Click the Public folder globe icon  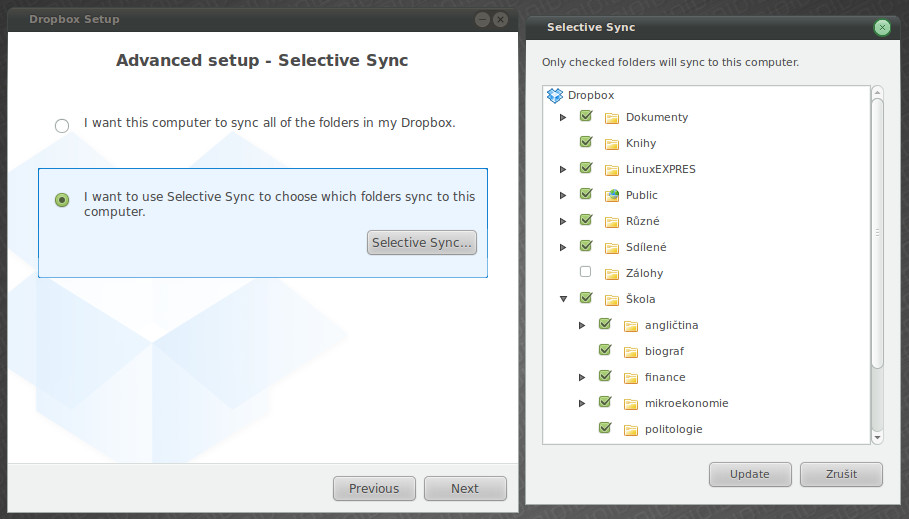point(612,195)
